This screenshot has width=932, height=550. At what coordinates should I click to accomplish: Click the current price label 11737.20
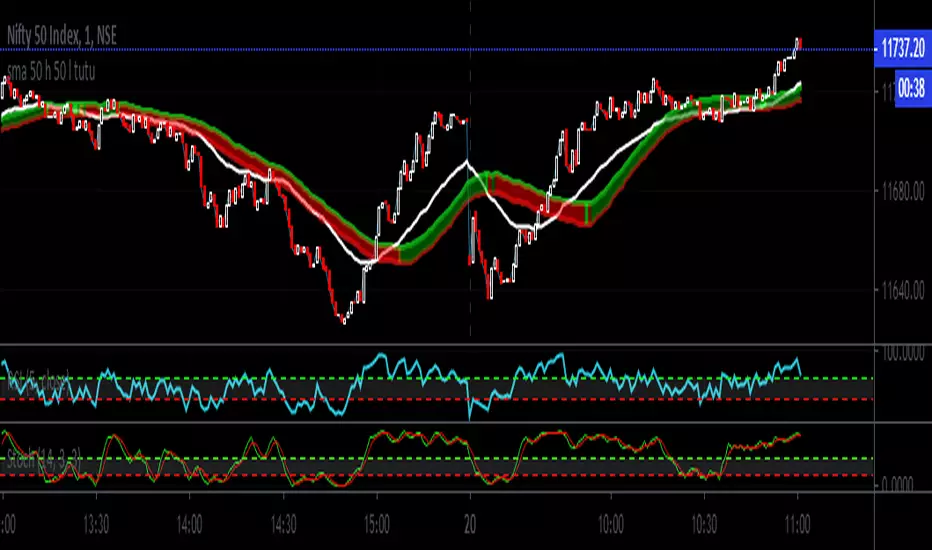[903, 48]
